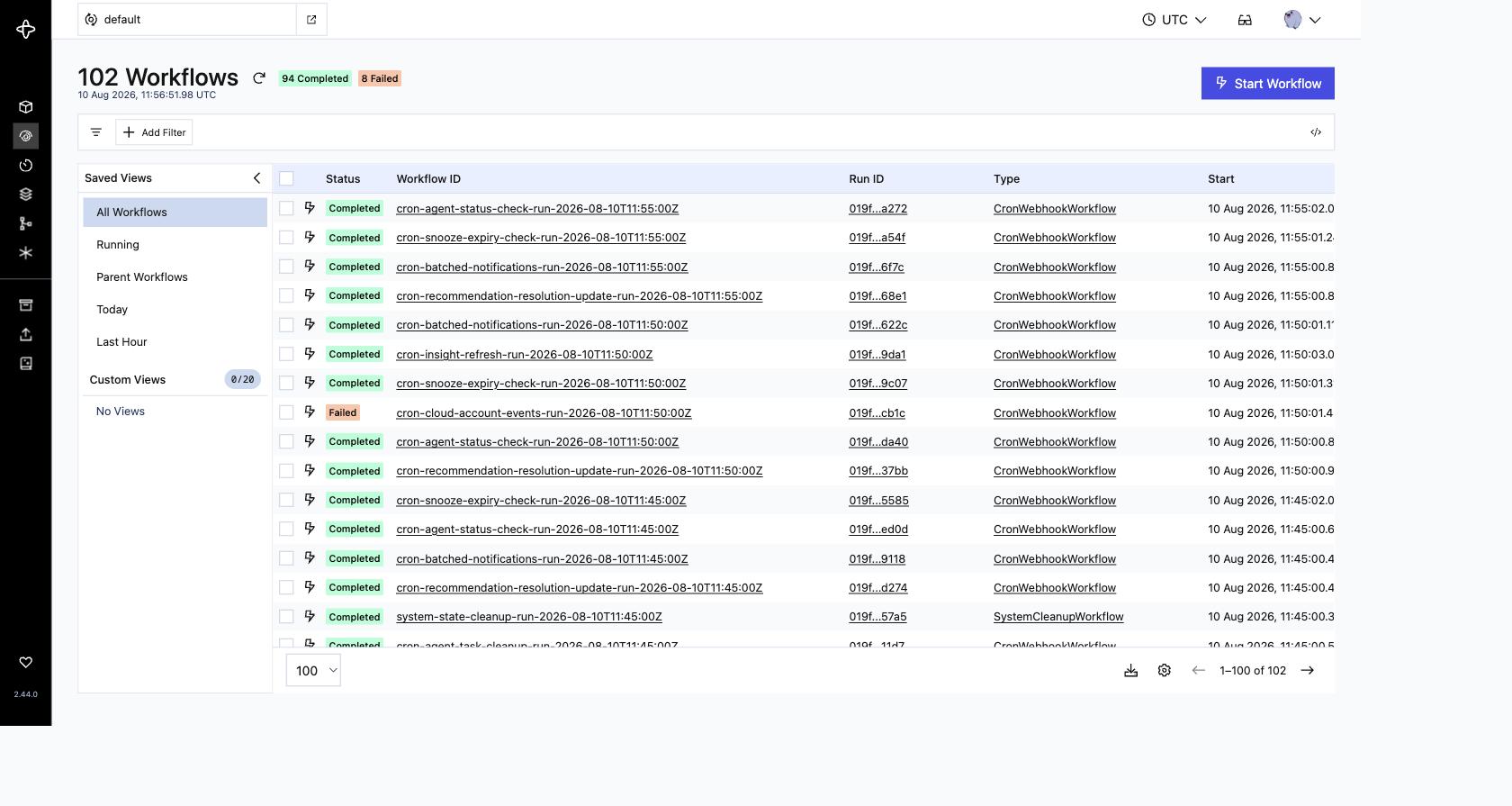1512x806 pixels.
Task: Click the Temporal logo icon
Action: click(x=26, y=29)
